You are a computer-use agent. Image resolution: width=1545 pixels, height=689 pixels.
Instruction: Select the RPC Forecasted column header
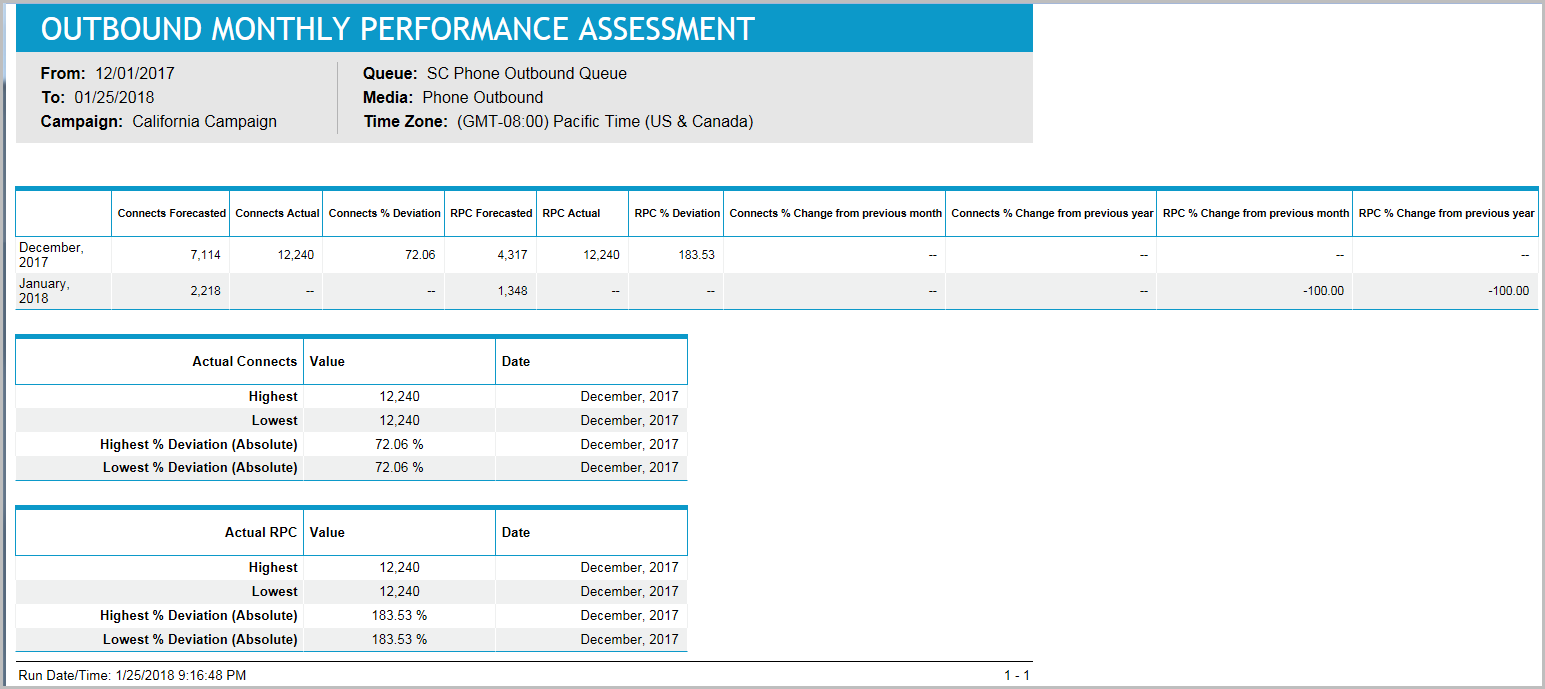click(490, 213)
